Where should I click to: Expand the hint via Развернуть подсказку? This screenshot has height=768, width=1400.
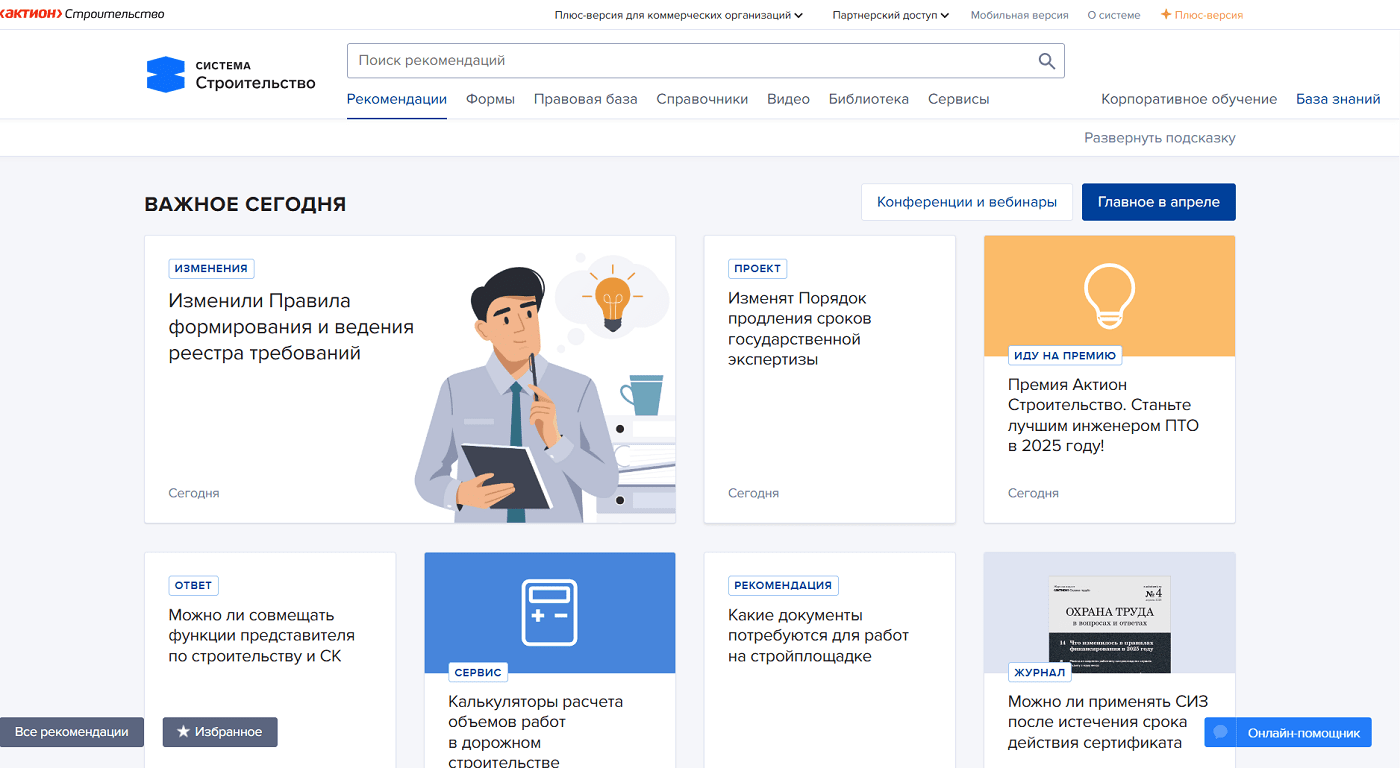1159,137
